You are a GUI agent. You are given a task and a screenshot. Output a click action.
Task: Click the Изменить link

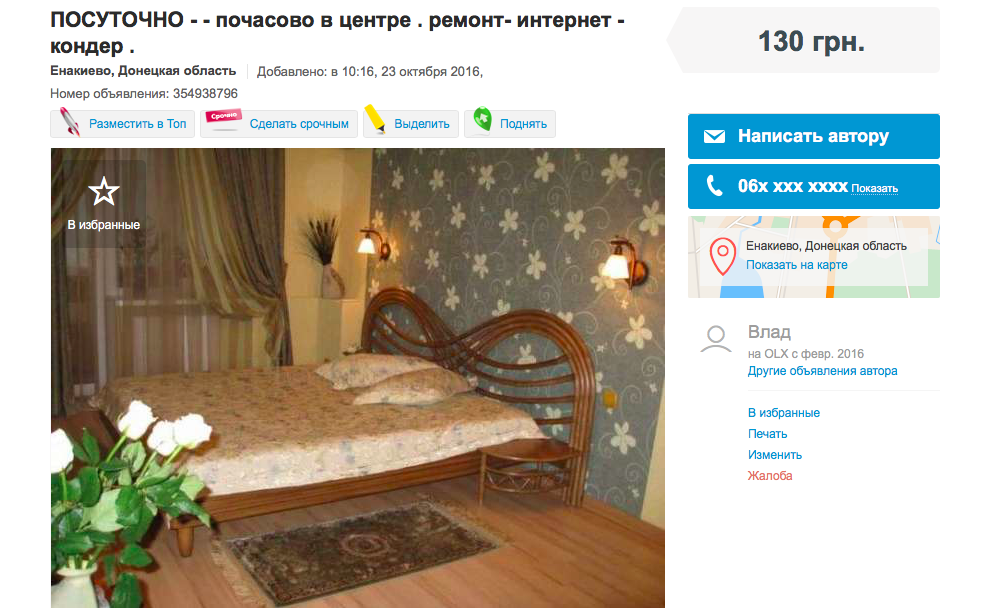[775, 455]
